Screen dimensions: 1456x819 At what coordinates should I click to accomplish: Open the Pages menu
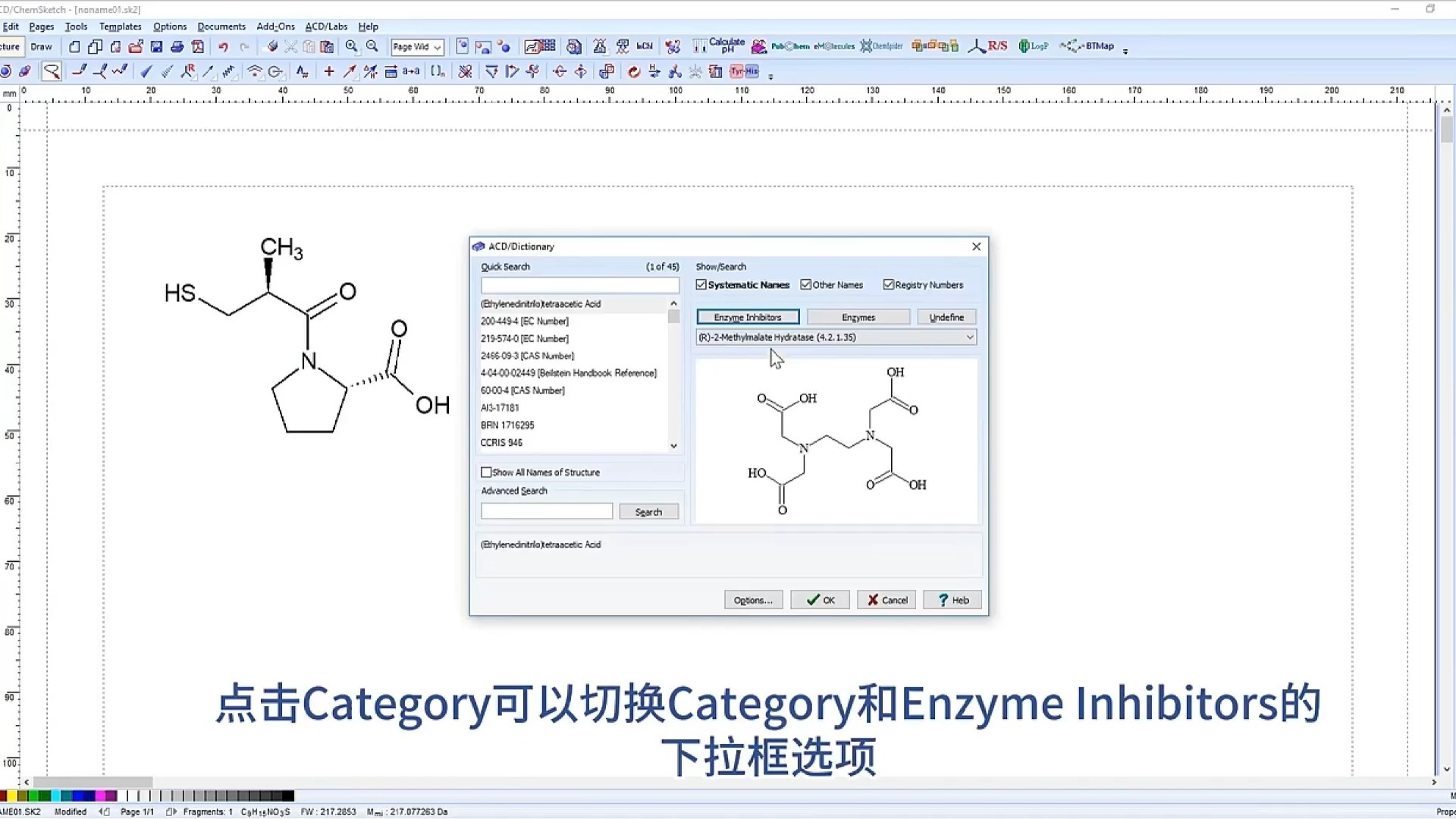click(42, 27)
